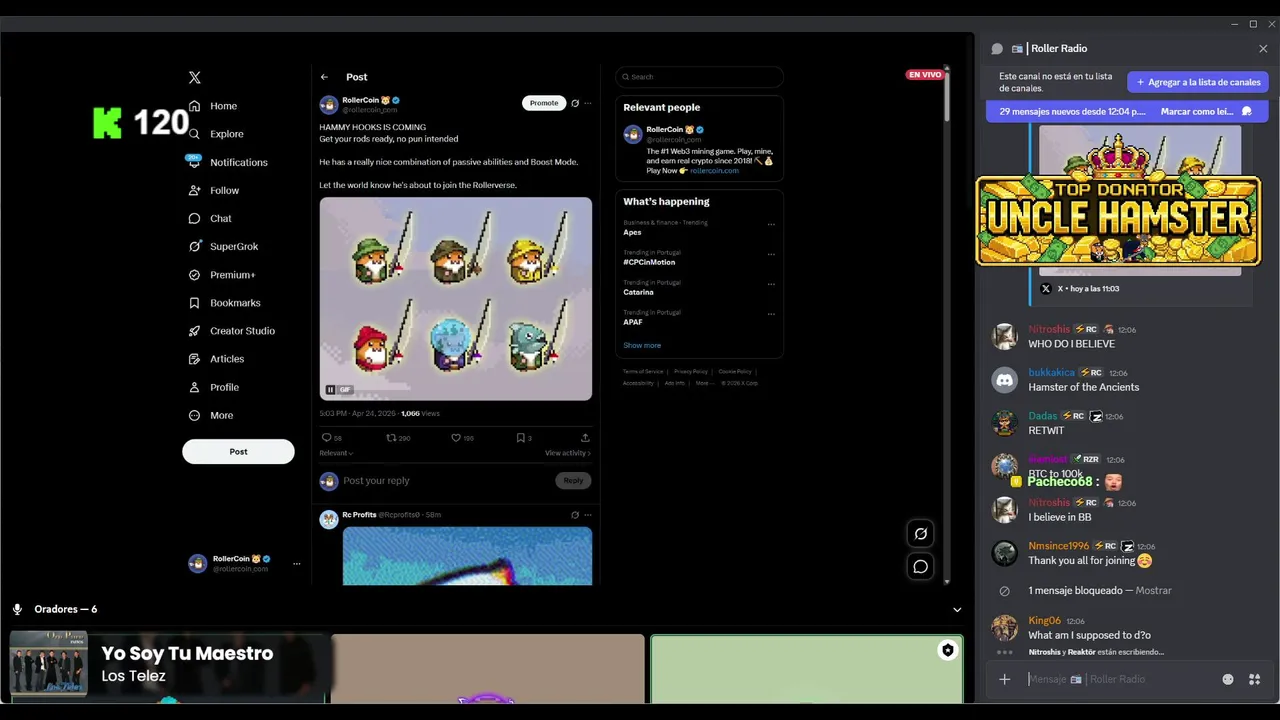
Task: Open options dots for APAF trend
Action: click(x=771, y=314)
